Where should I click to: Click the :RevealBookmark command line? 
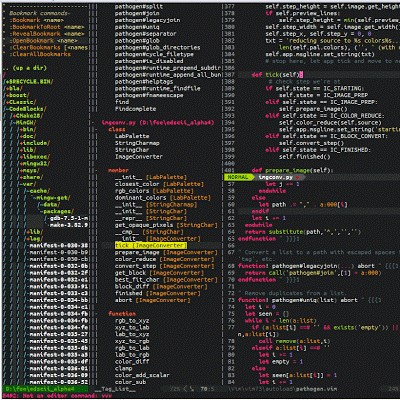(x=47, y=34)
